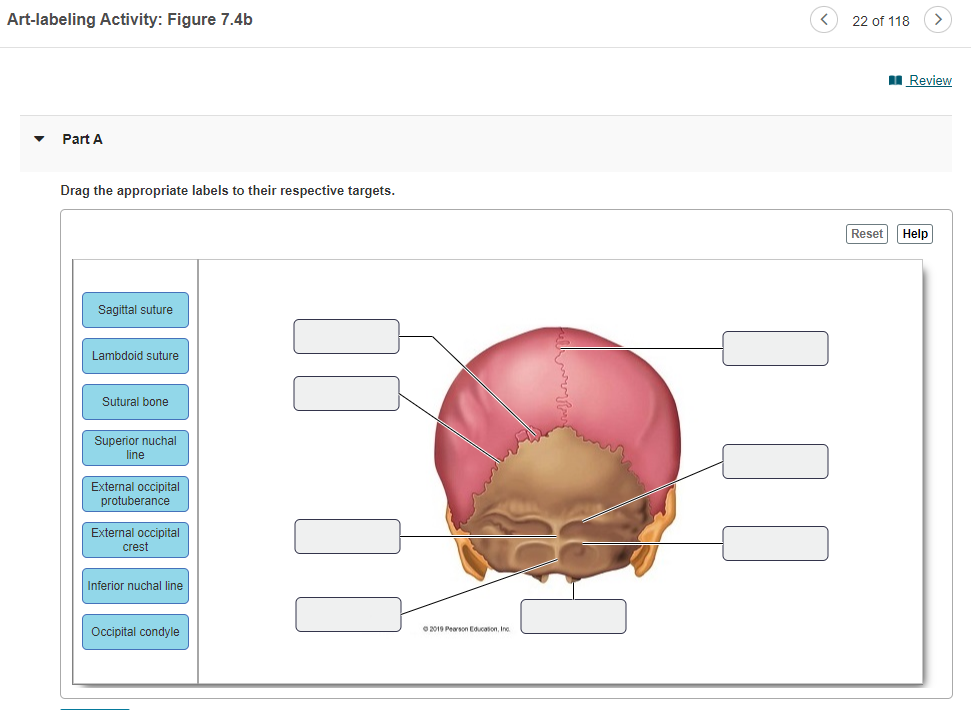Advance to the next activity item

pyautogui.click(x=937, y=19)
